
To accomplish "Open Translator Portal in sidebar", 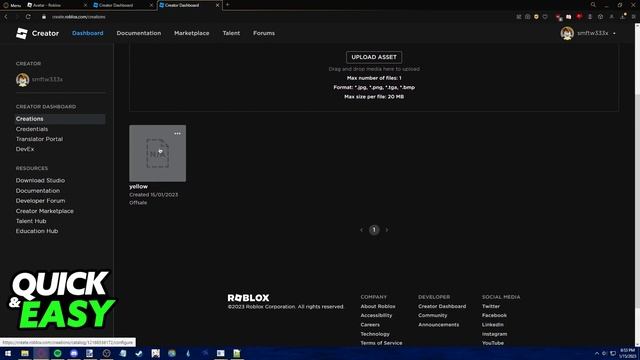I will [x=39, y=139].
